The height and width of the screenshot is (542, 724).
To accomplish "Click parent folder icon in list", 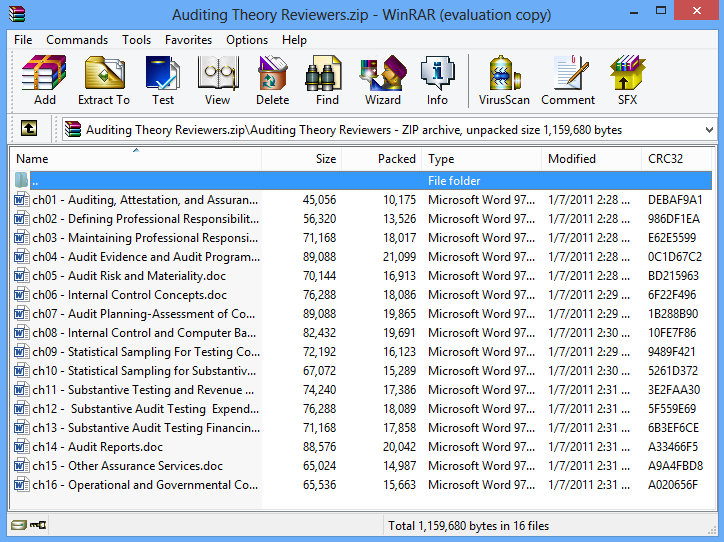I will [21, 181].
